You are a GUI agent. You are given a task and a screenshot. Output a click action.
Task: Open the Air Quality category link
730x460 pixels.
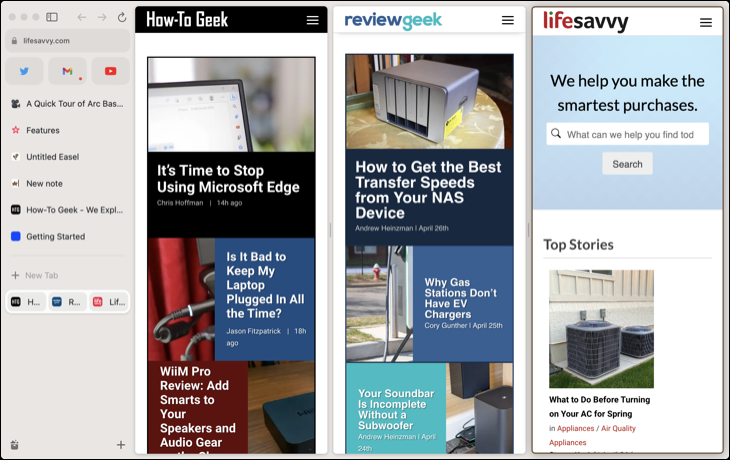click(618, 428)
